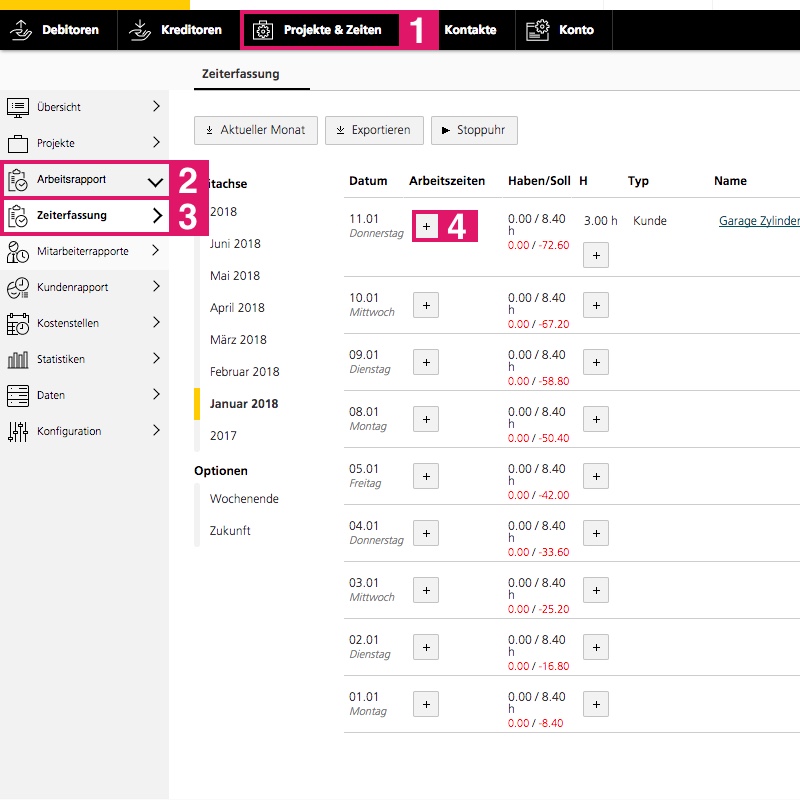This screenshot has height=800, width=800.
Task: Click the Übersicht sidebar icon
Action: (18, 107)
